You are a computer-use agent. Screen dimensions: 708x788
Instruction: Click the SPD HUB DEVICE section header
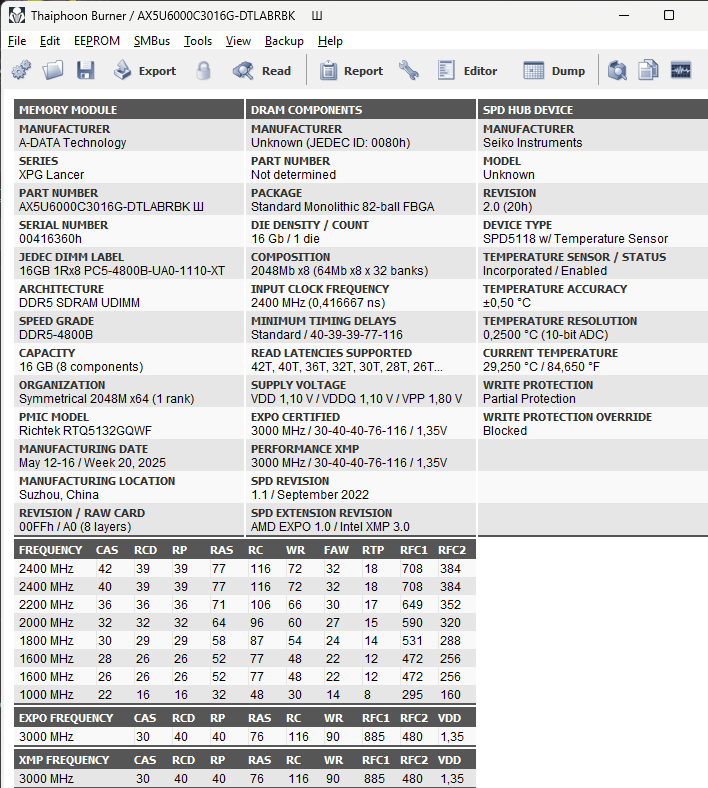point(593,110)
